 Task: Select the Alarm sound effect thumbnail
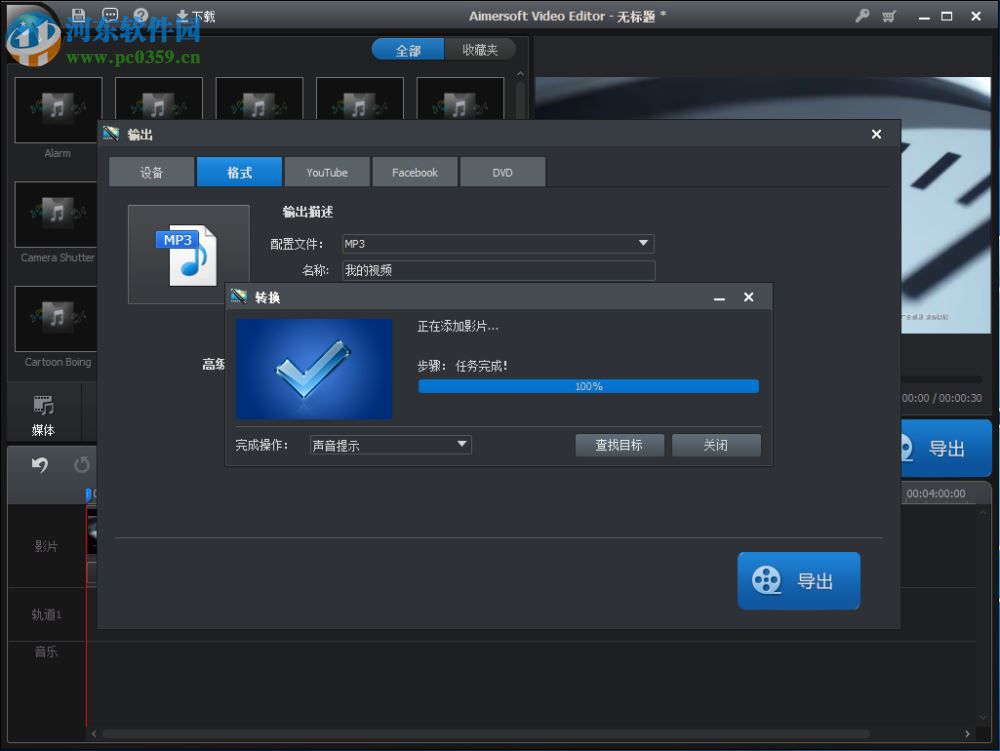pos(57,109)
